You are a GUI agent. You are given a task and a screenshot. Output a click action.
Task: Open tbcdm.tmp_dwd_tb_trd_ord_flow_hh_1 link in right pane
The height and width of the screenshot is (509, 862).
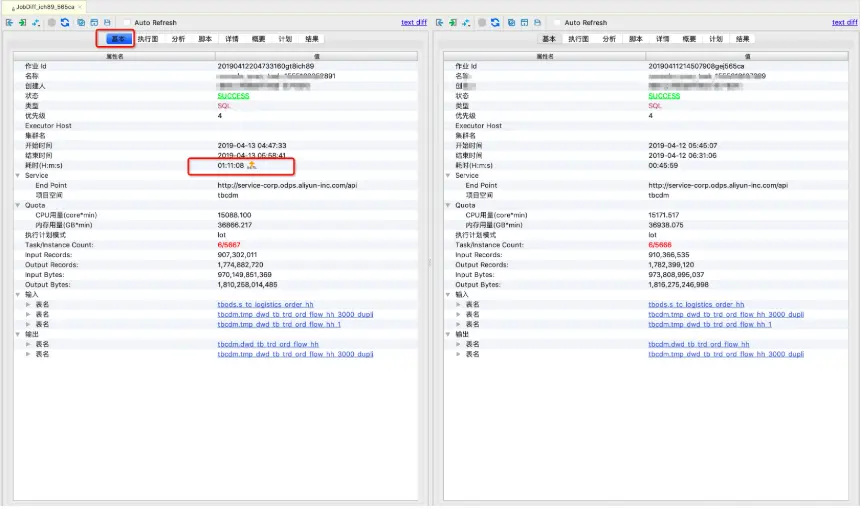[x=710, y=324]
